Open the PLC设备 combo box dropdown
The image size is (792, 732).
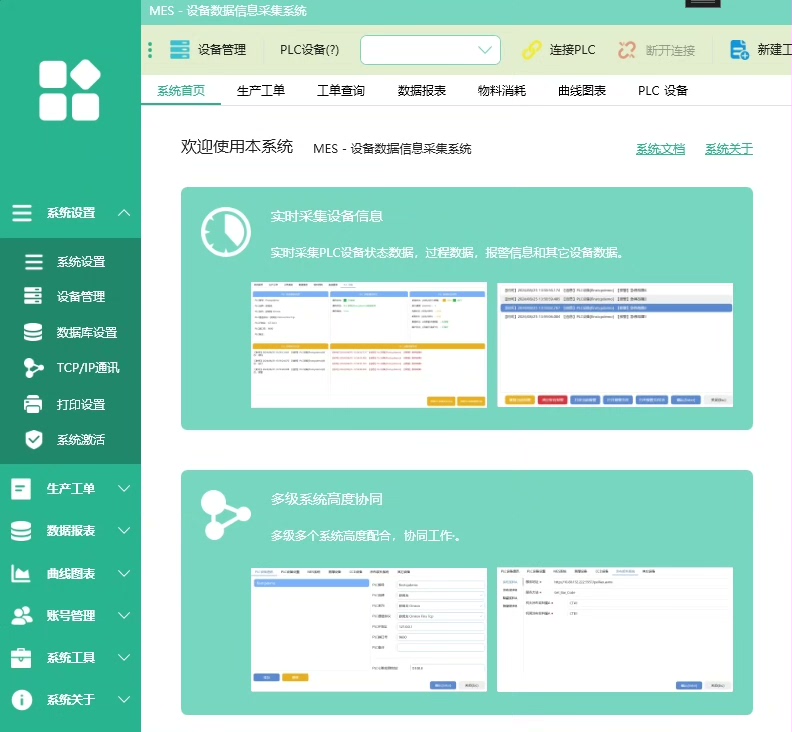[485, 50]
